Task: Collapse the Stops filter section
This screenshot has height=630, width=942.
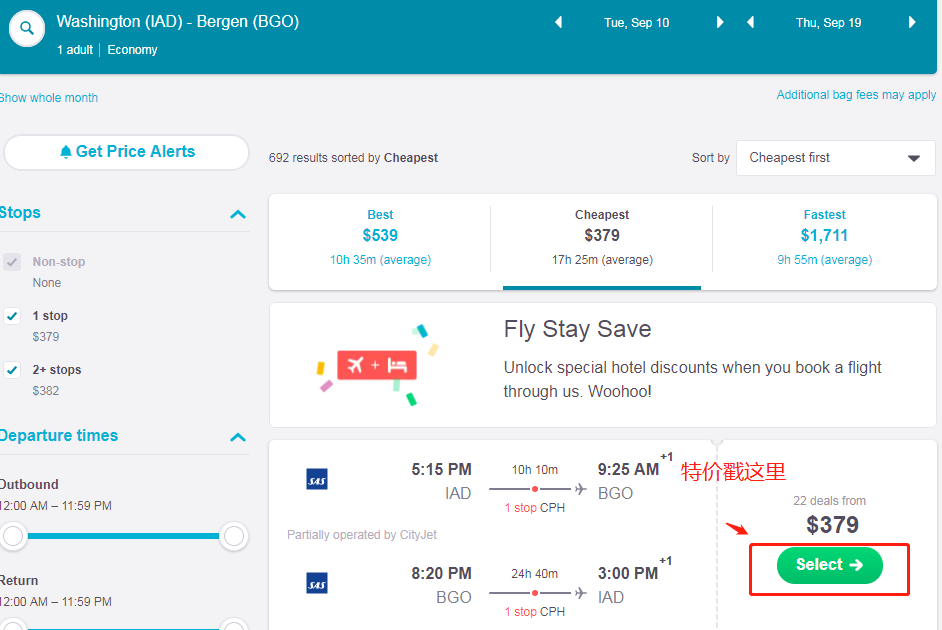Action: 238,214
